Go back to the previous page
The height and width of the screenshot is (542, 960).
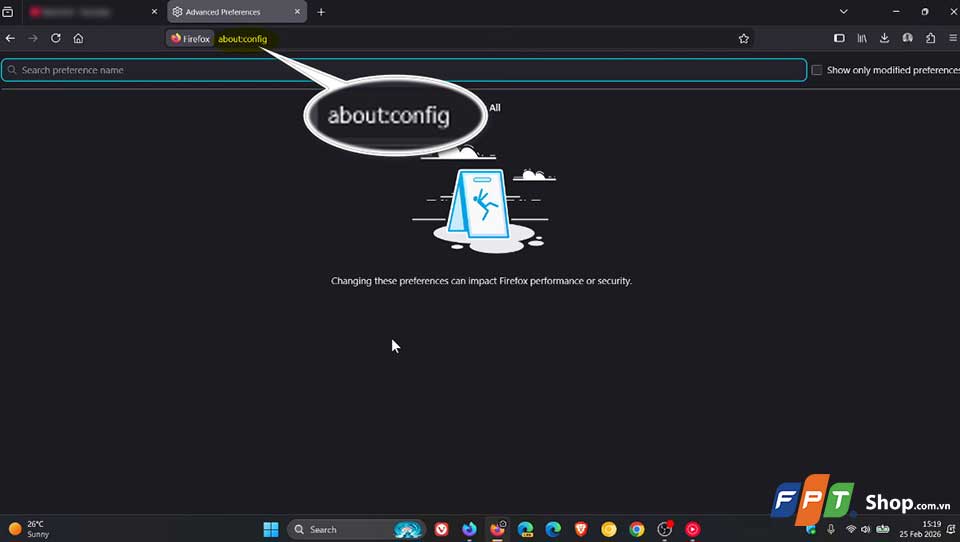[10, 39]
